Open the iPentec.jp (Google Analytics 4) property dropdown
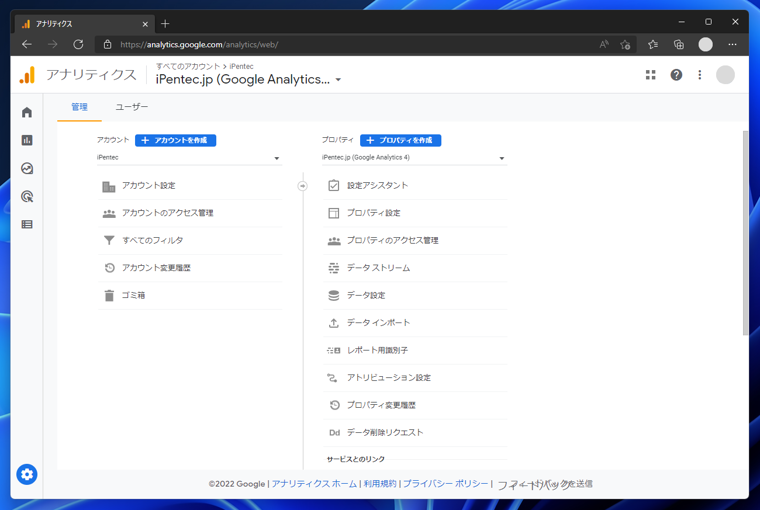Image resolution: width=760 pixels, height=510 pixels. (x=414, y=158)
